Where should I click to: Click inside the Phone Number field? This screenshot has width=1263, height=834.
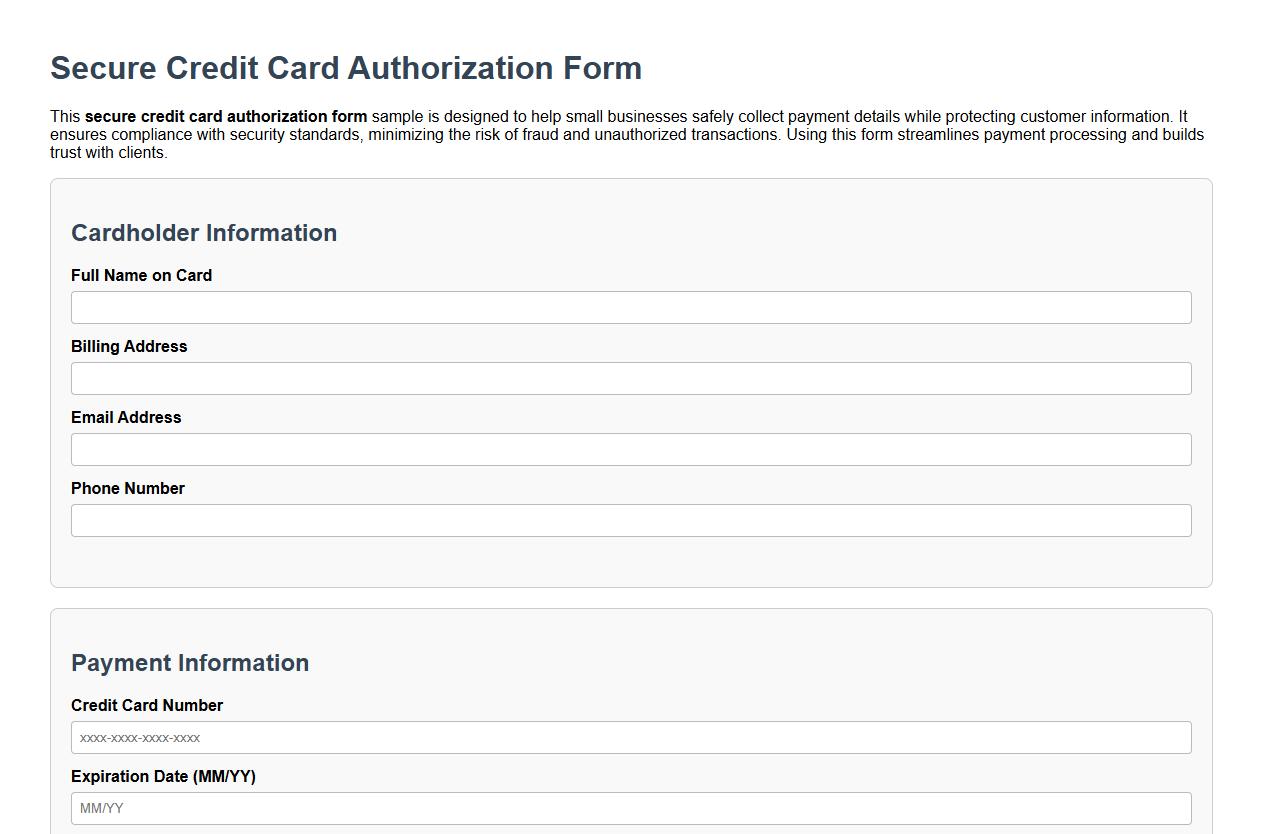[x=630, y=520]
